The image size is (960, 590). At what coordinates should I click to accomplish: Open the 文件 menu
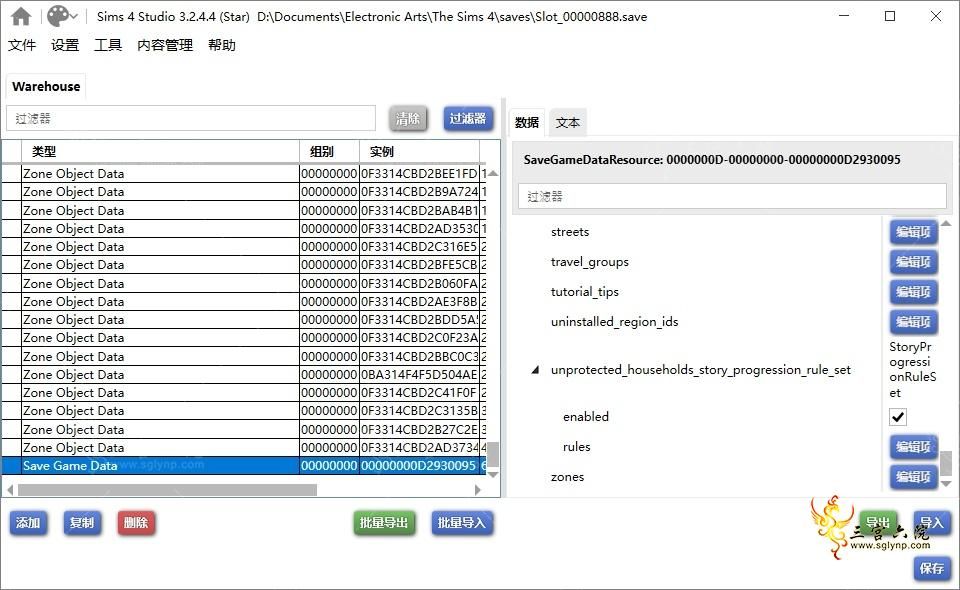pyautogui.click(x=22, y=45)
